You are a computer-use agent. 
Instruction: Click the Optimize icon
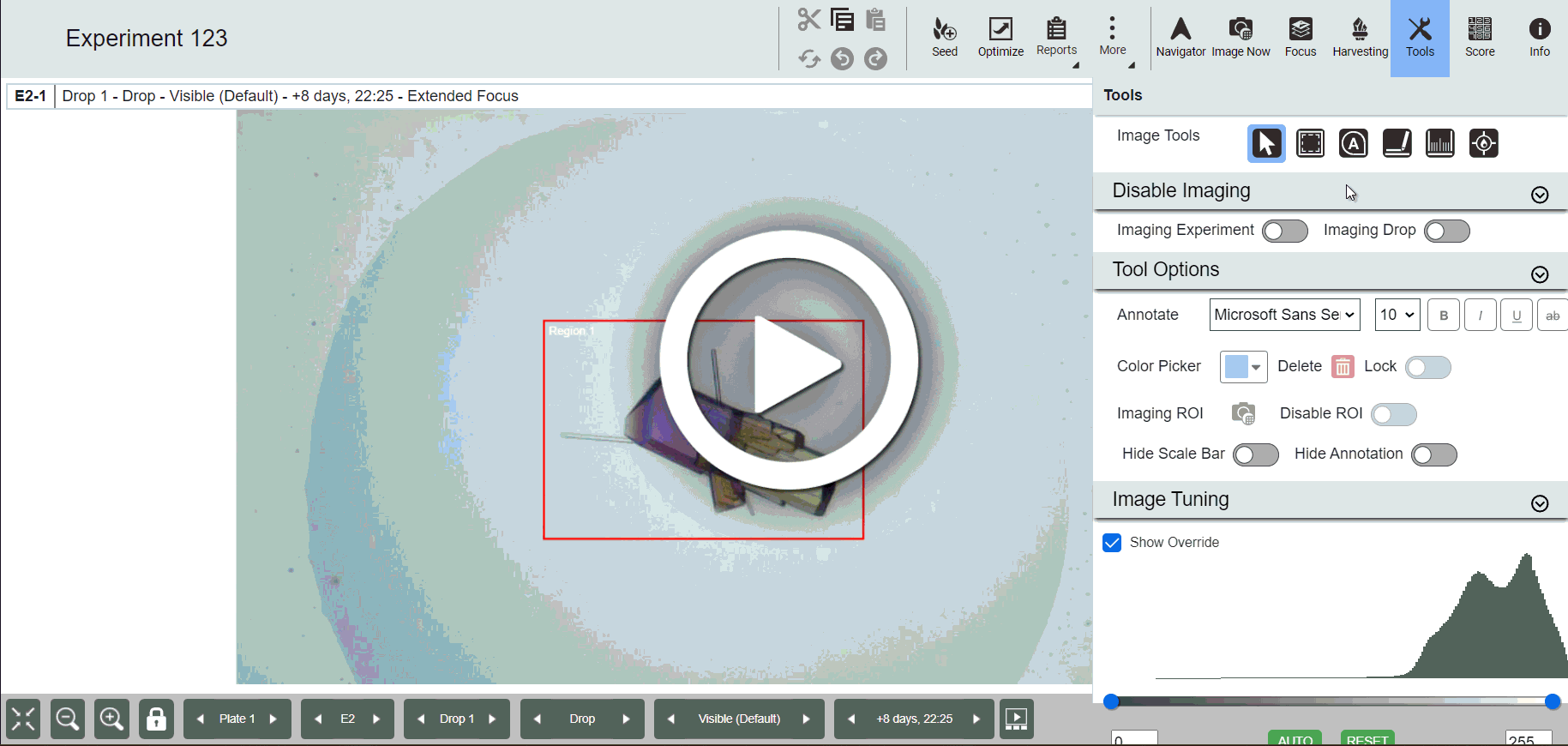pyautogui.click(x=1000, y=38)
